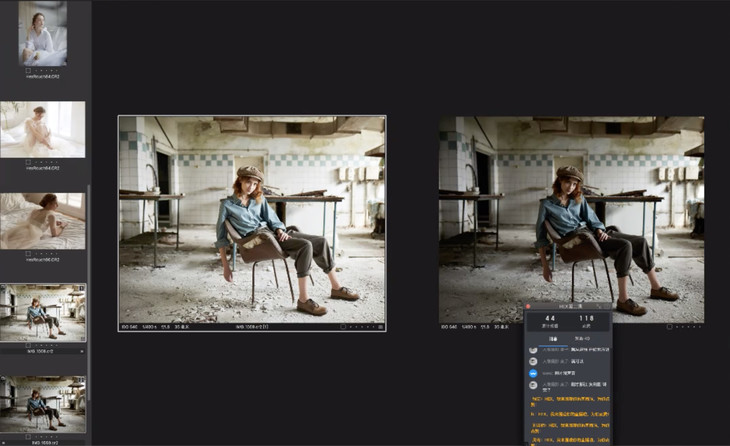
Task: Click the icon at left viewer's bottom-right corner
Action: pos(381,327)
